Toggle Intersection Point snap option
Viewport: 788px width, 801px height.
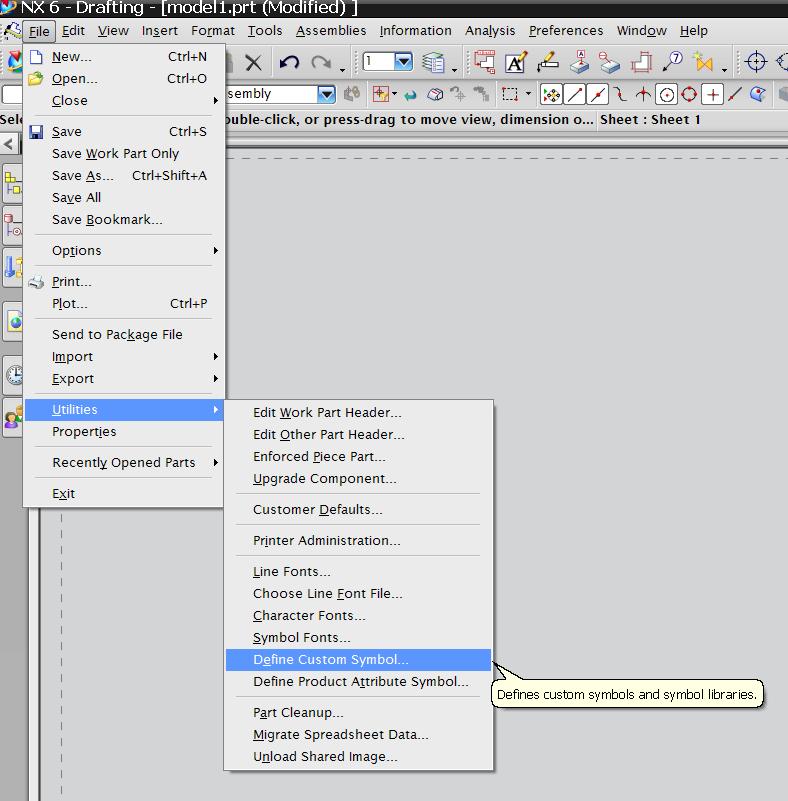(643, 95)
